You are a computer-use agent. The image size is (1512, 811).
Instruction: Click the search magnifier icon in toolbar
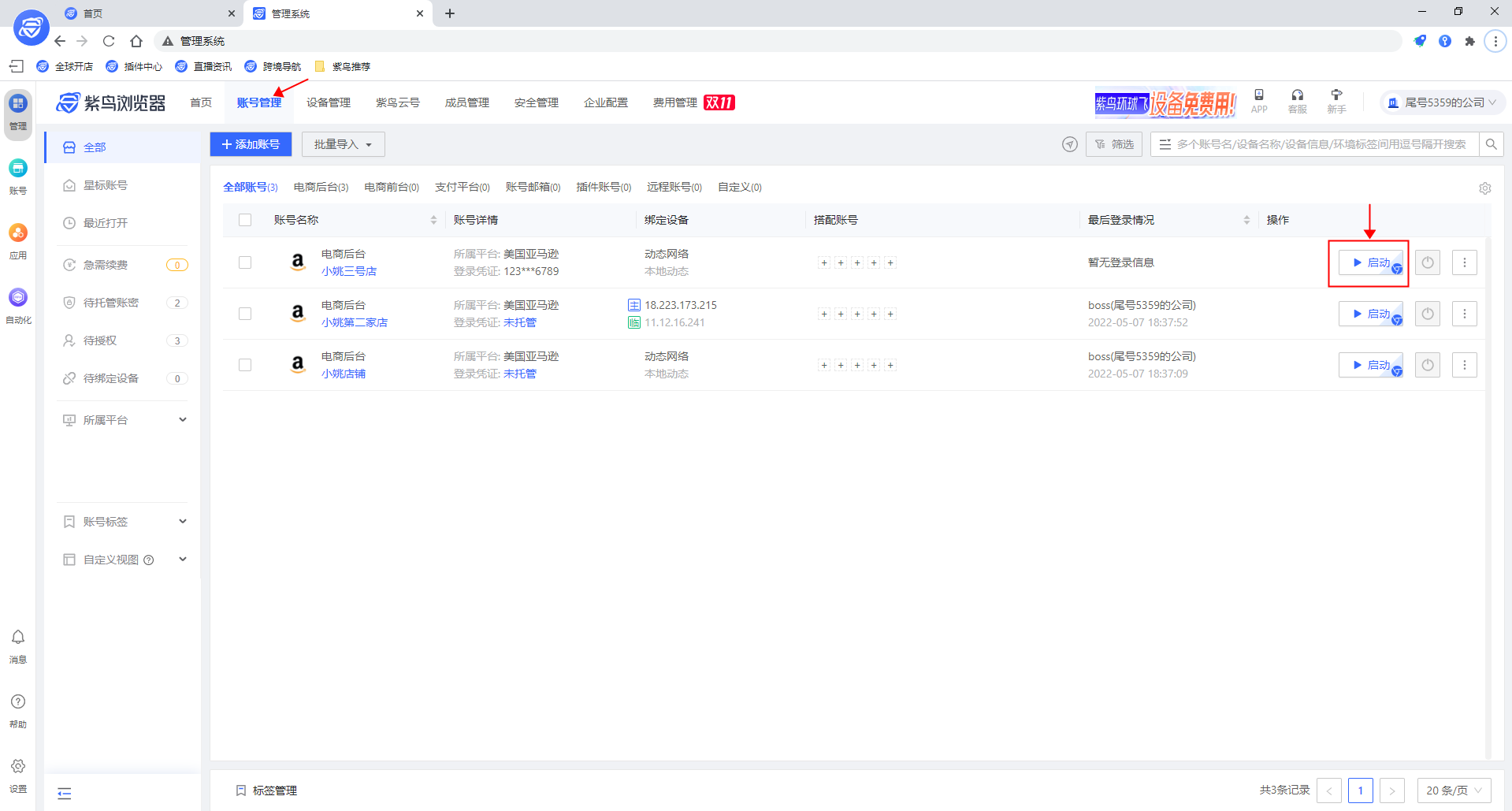1491,144
